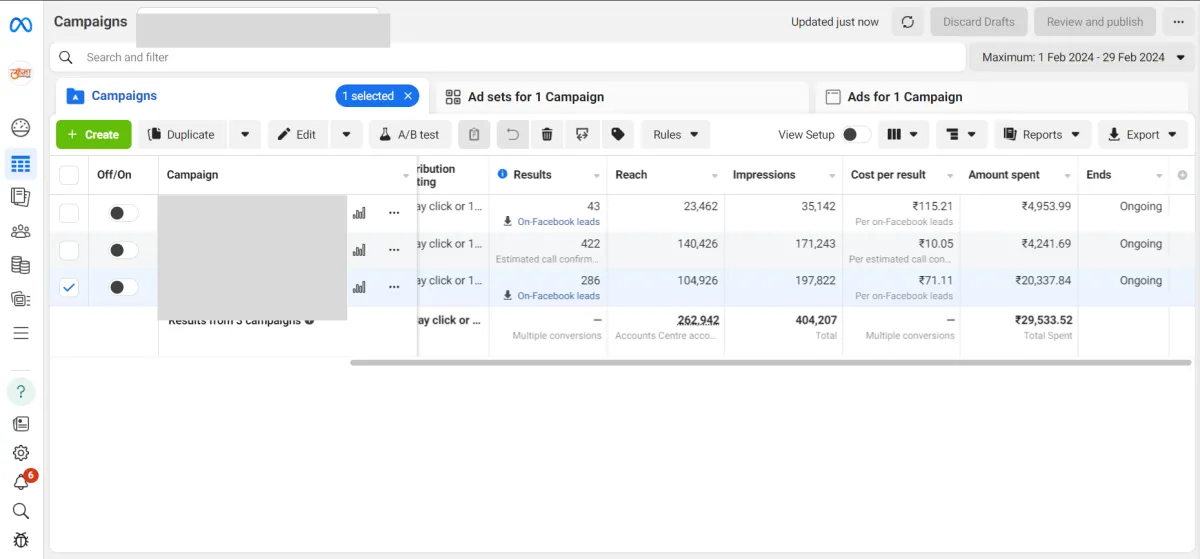Click the green Create button
The image size is (1200, 559).
[93, 135]
